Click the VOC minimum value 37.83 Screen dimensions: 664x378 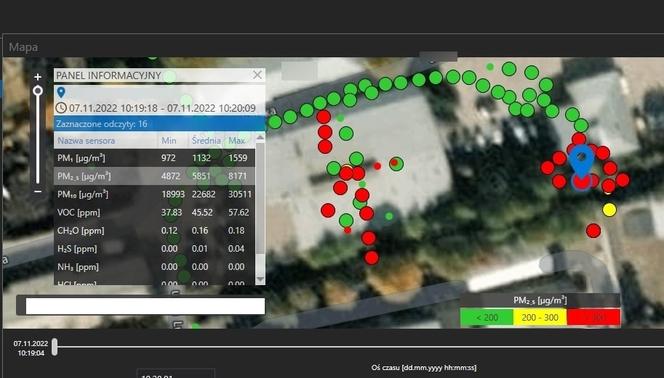[x=172, y=212]
